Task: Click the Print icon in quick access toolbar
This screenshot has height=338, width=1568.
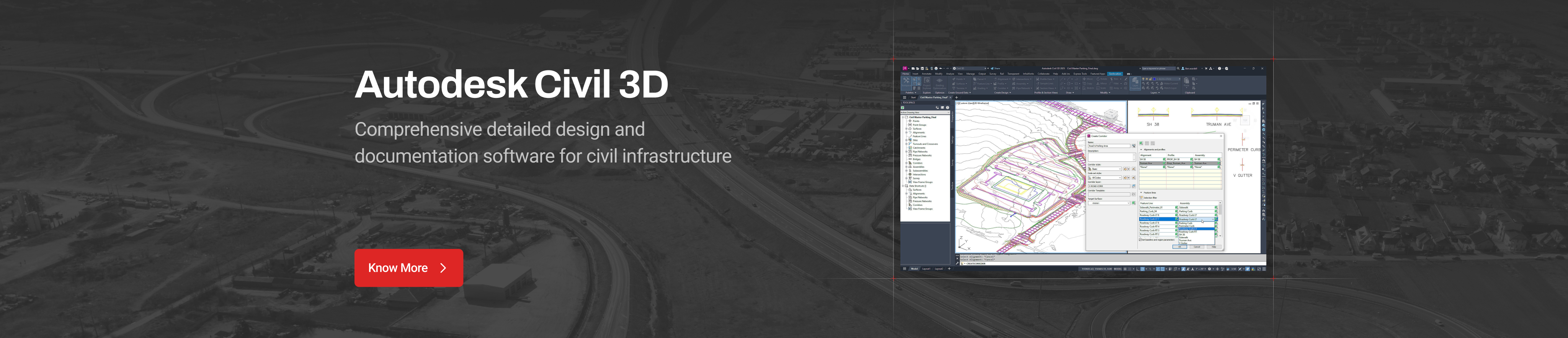Action: 936,69
